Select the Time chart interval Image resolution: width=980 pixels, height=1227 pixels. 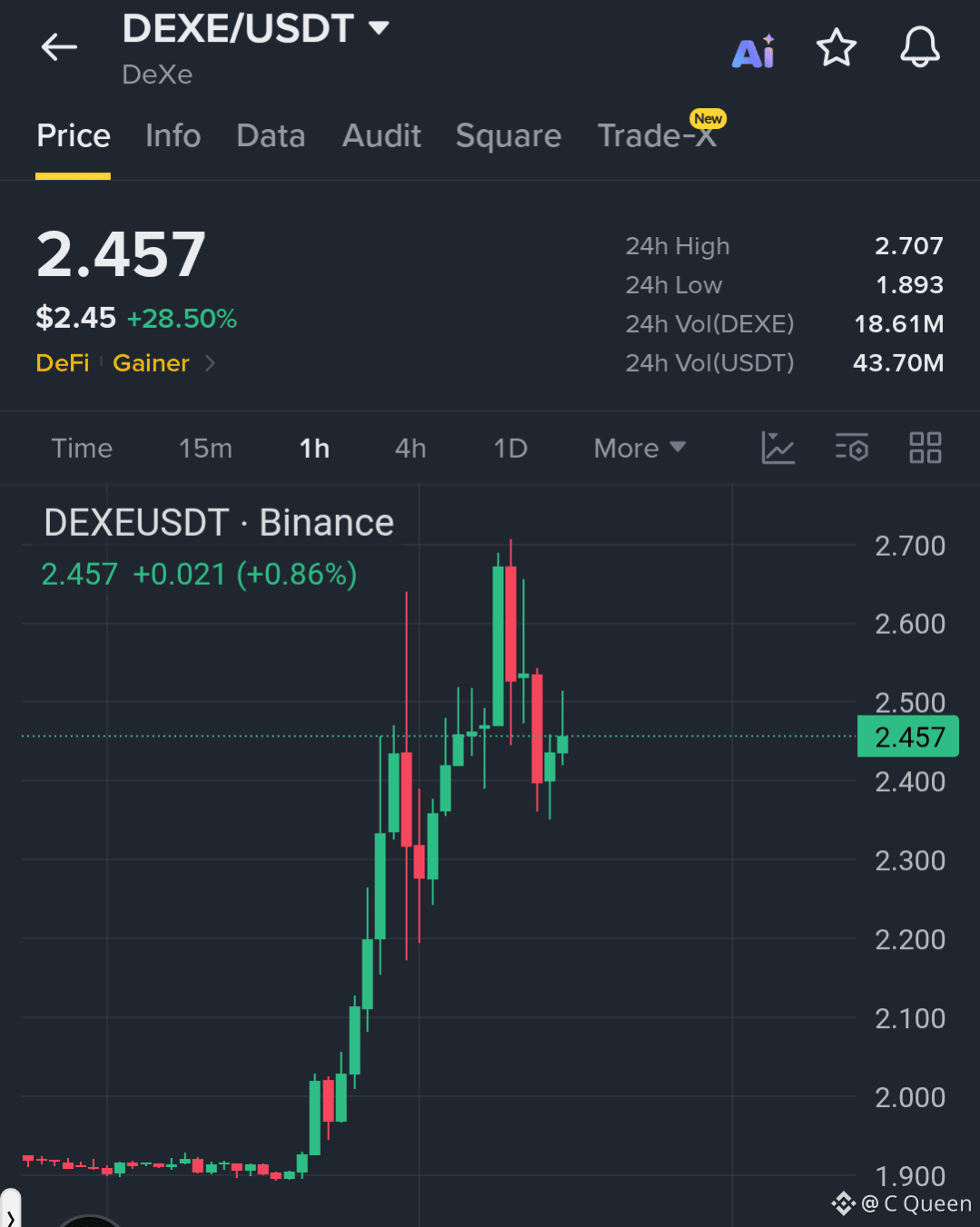tap(82, 448)
